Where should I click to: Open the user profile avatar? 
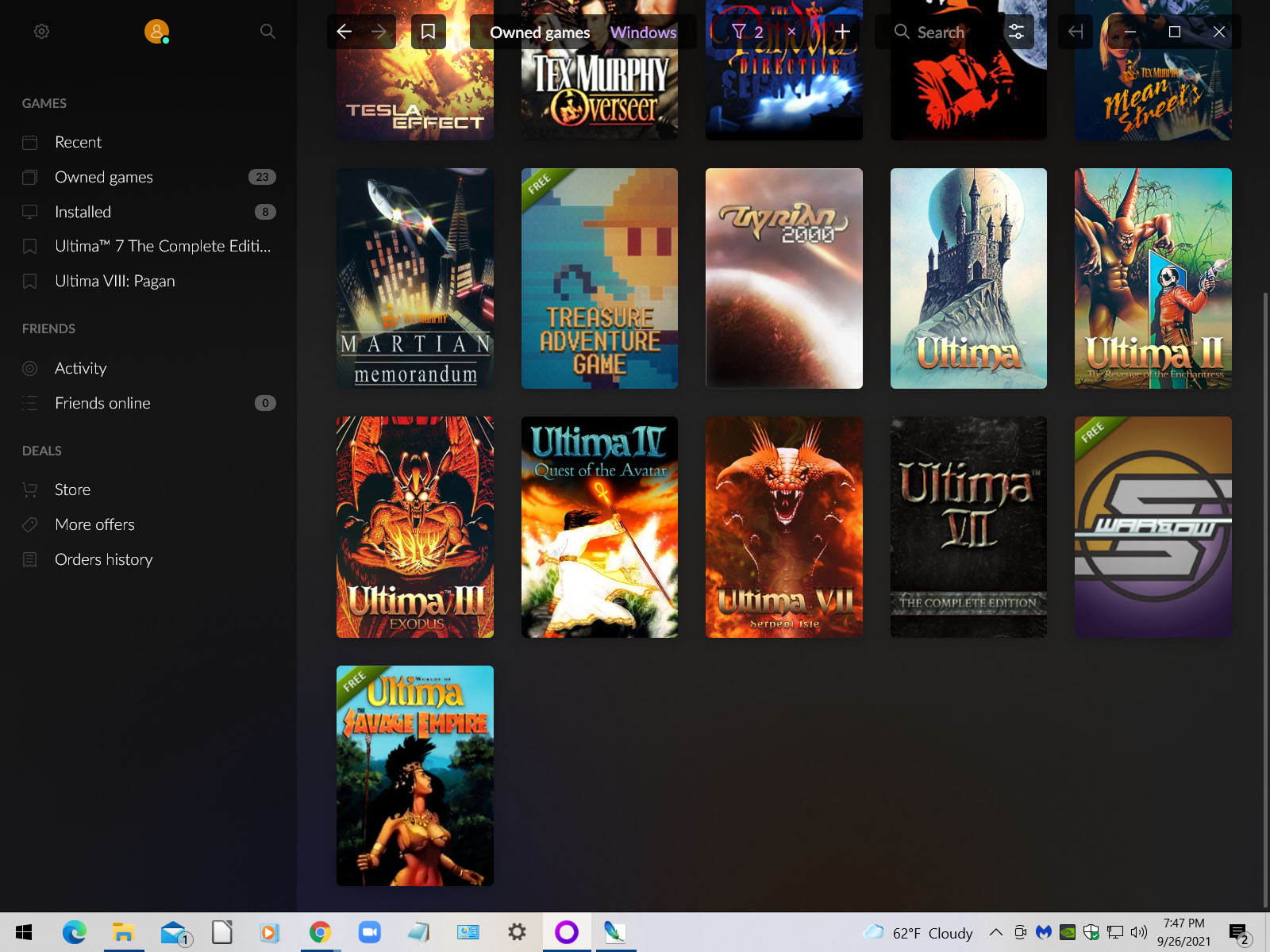[x=156, y=32]
